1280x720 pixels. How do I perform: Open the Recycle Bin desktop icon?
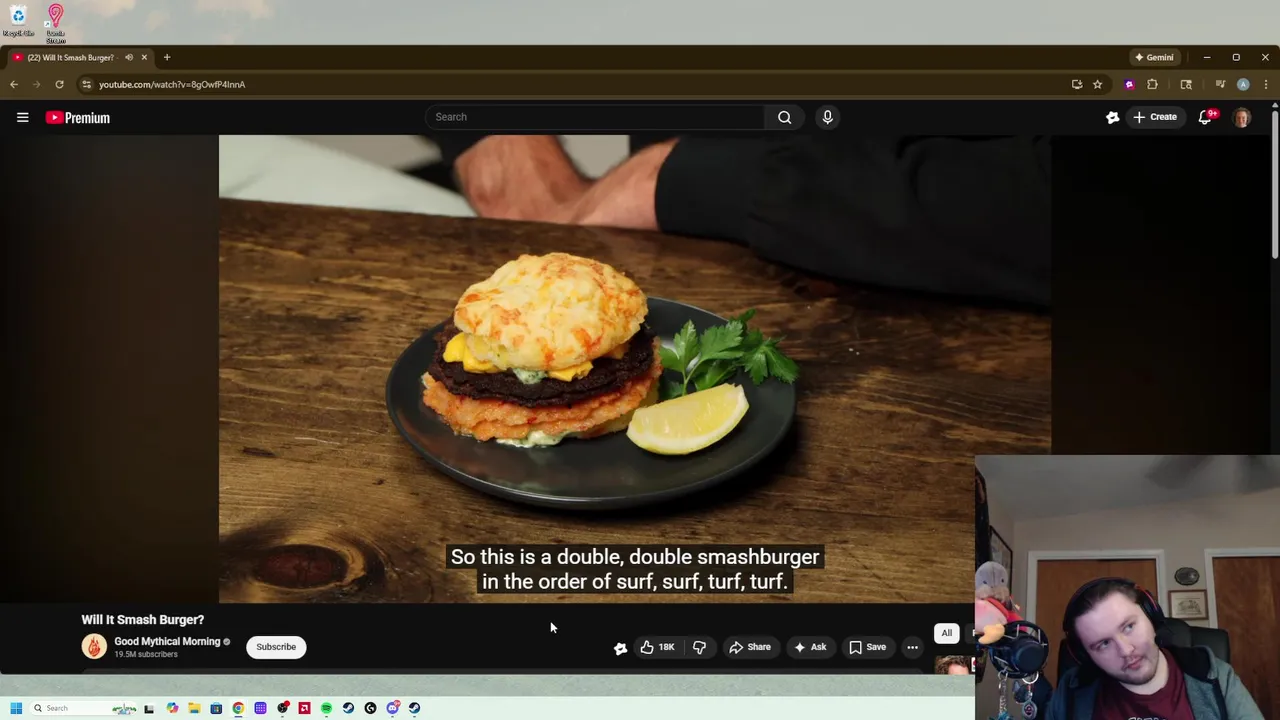pos(18,20)
